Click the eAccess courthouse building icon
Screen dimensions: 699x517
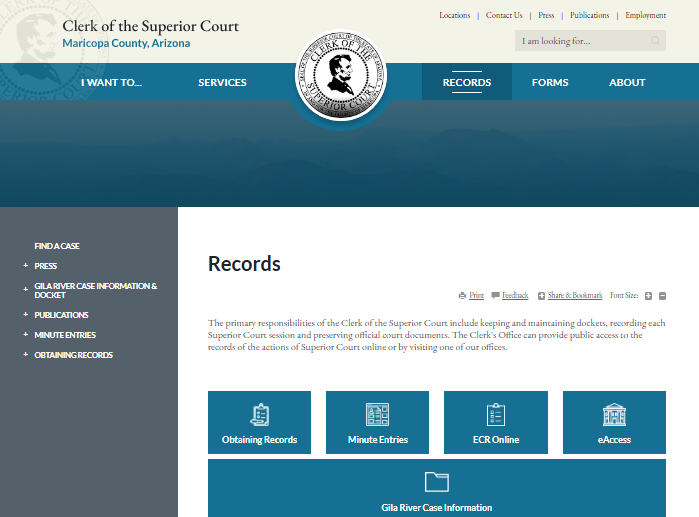point(614,414)
